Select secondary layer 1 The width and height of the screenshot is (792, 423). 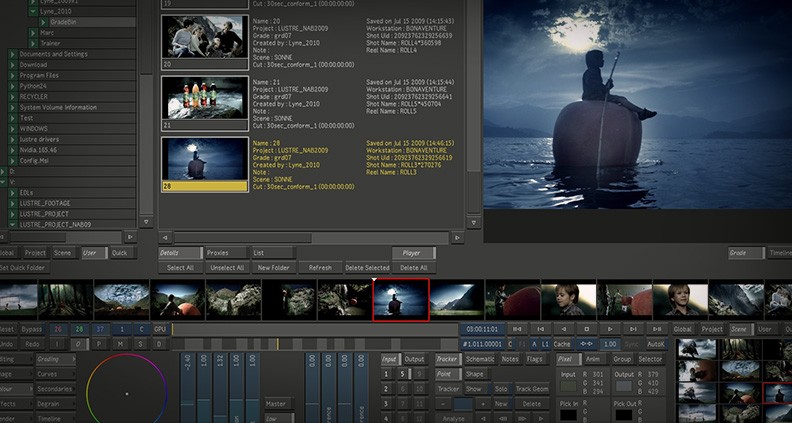[x=386, y=374]
